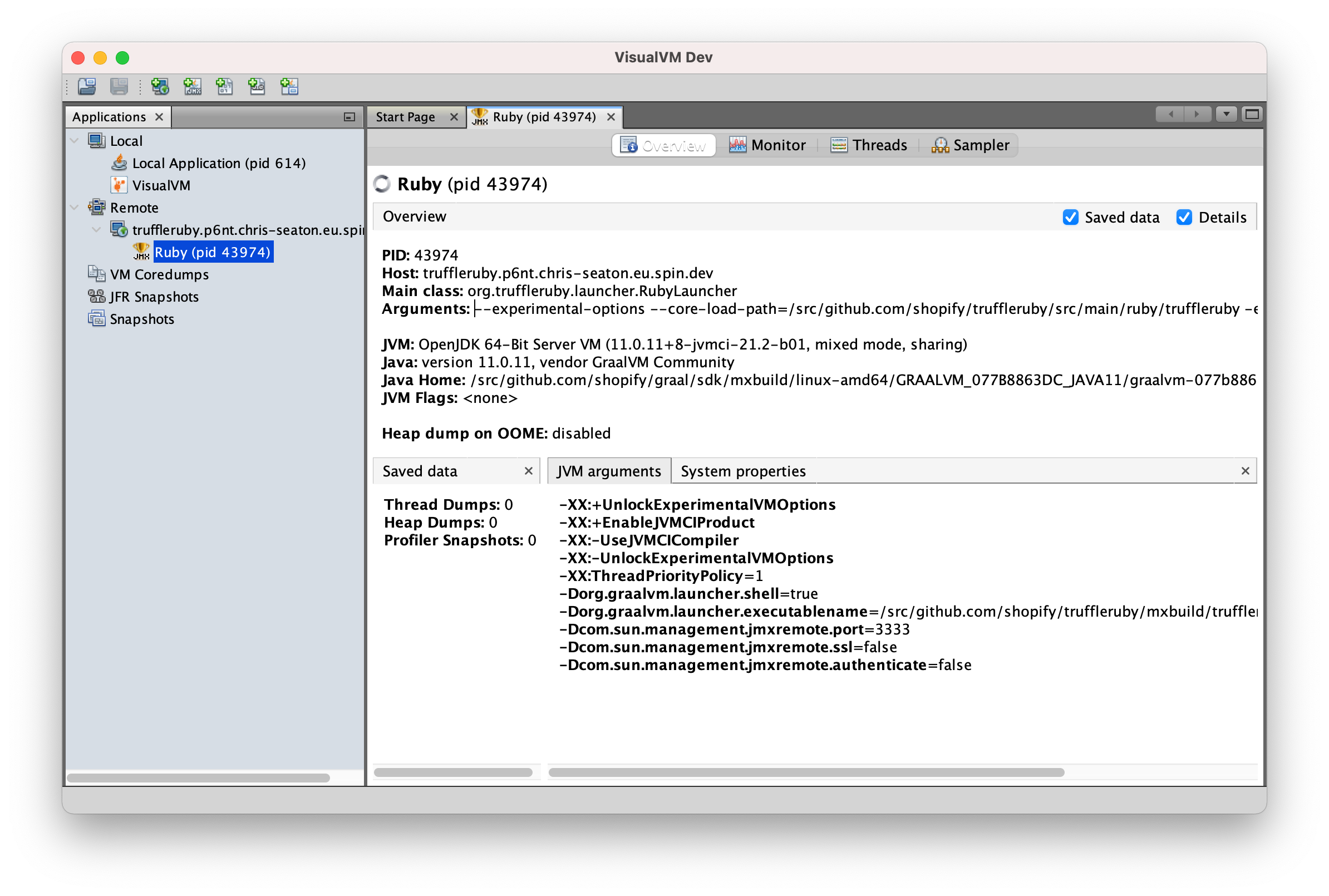
Task: Click the Local computer icon in tree
Action: click(x=97, y=141)
